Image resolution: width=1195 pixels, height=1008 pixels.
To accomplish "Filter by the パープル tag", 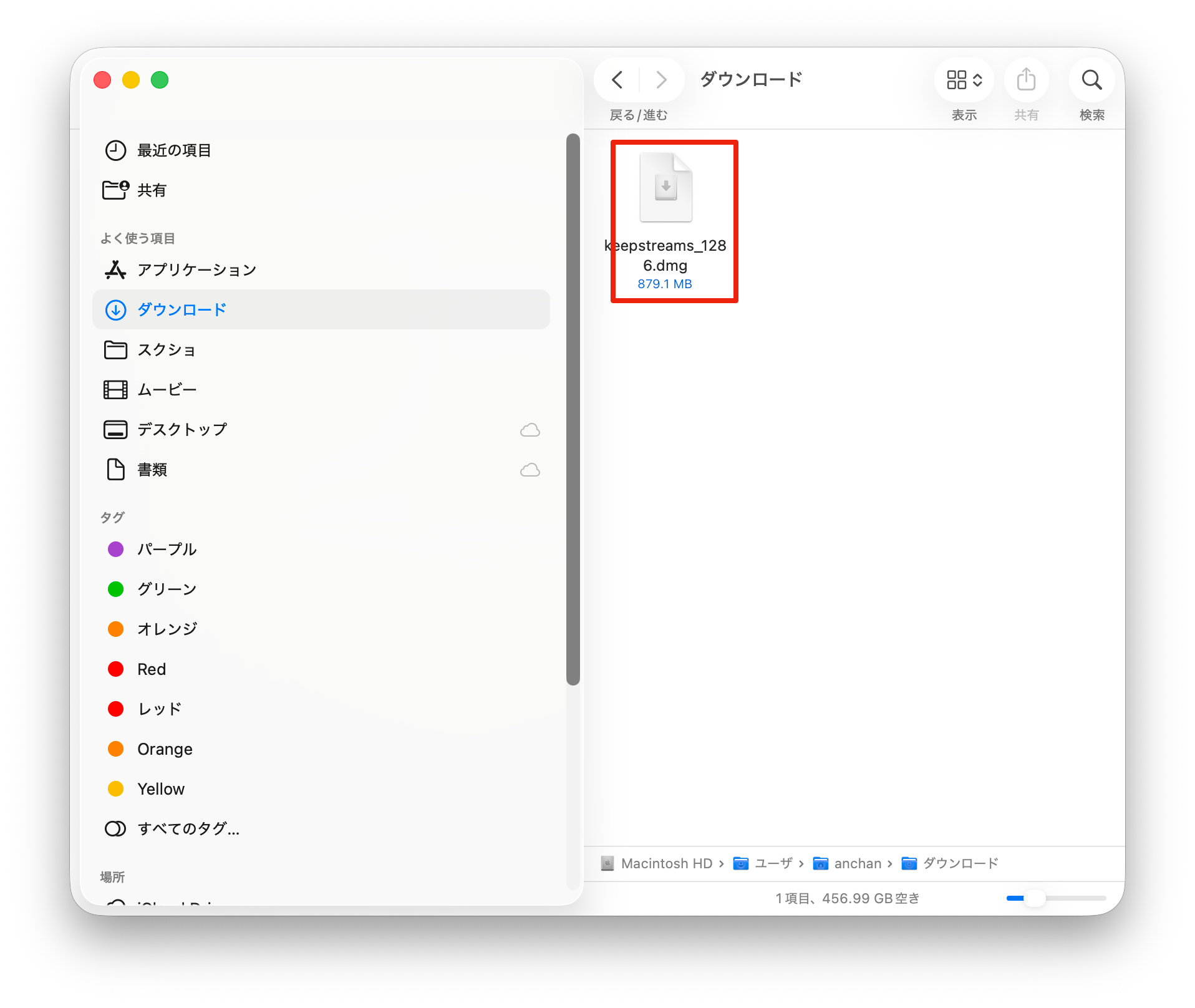I will [167, 550].
